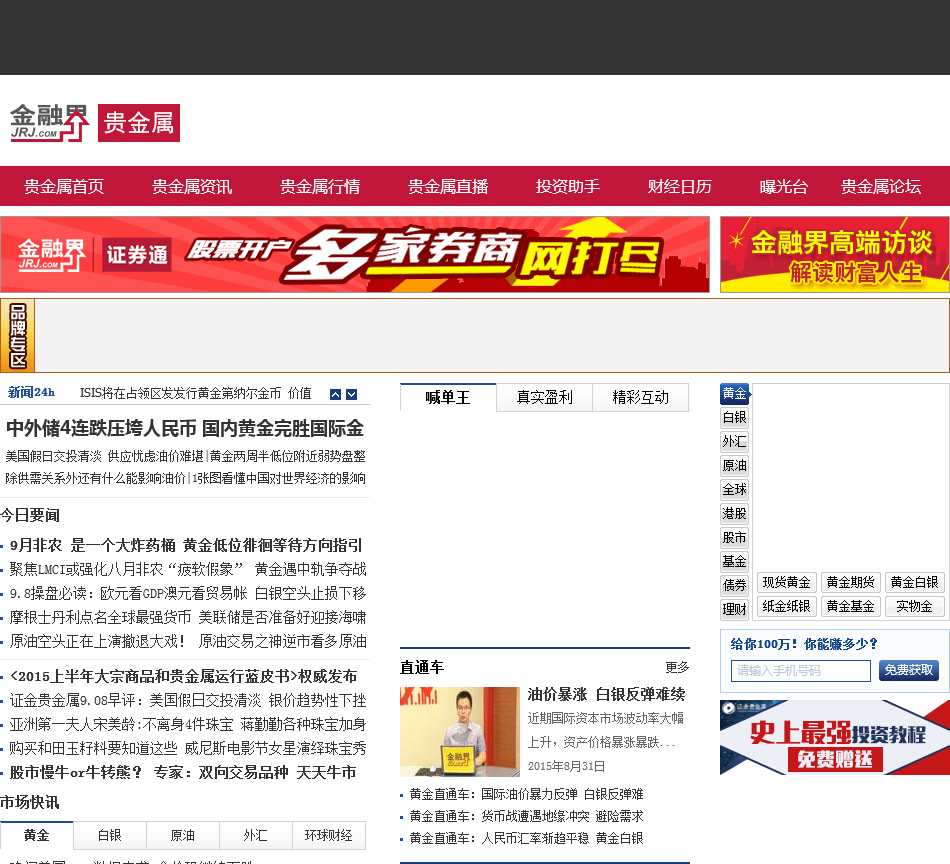Select the 原油 quote category tab
The image size is (950, 864).
734,466
